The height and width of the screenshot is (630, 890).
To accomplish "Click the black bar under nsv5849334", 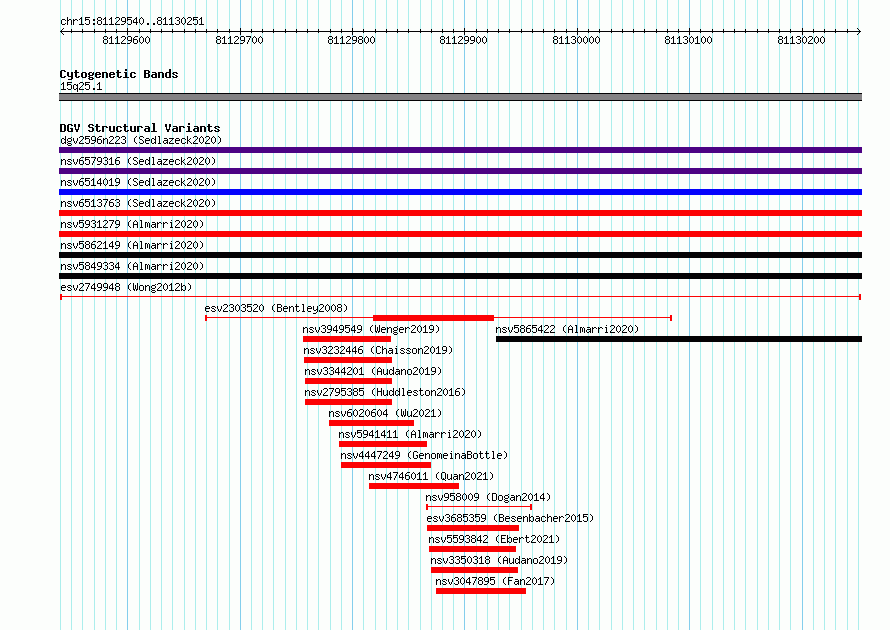I will tap(460, 276).
